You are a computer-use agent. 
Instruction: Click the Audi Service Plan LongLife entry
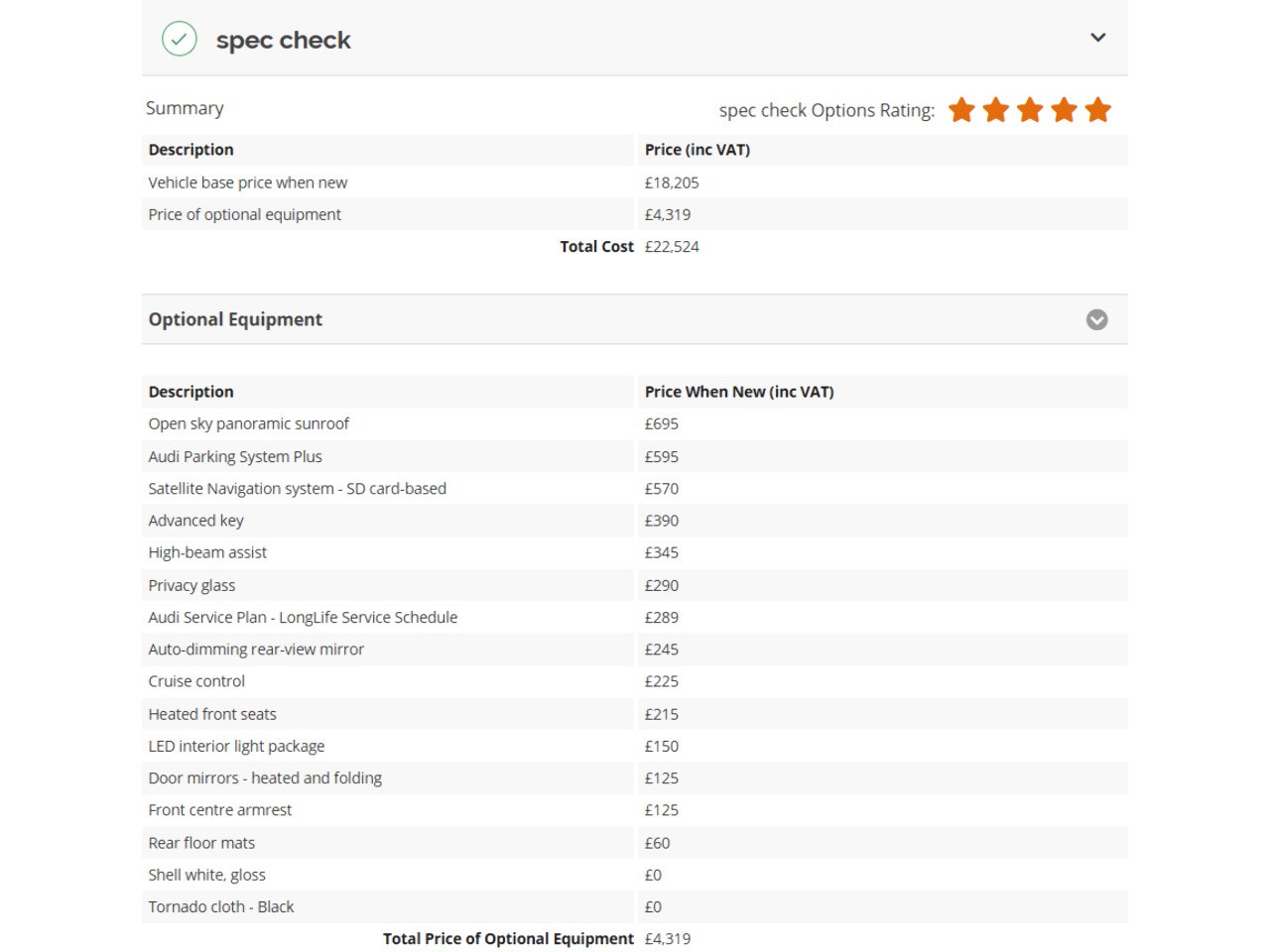pos(303,617)
